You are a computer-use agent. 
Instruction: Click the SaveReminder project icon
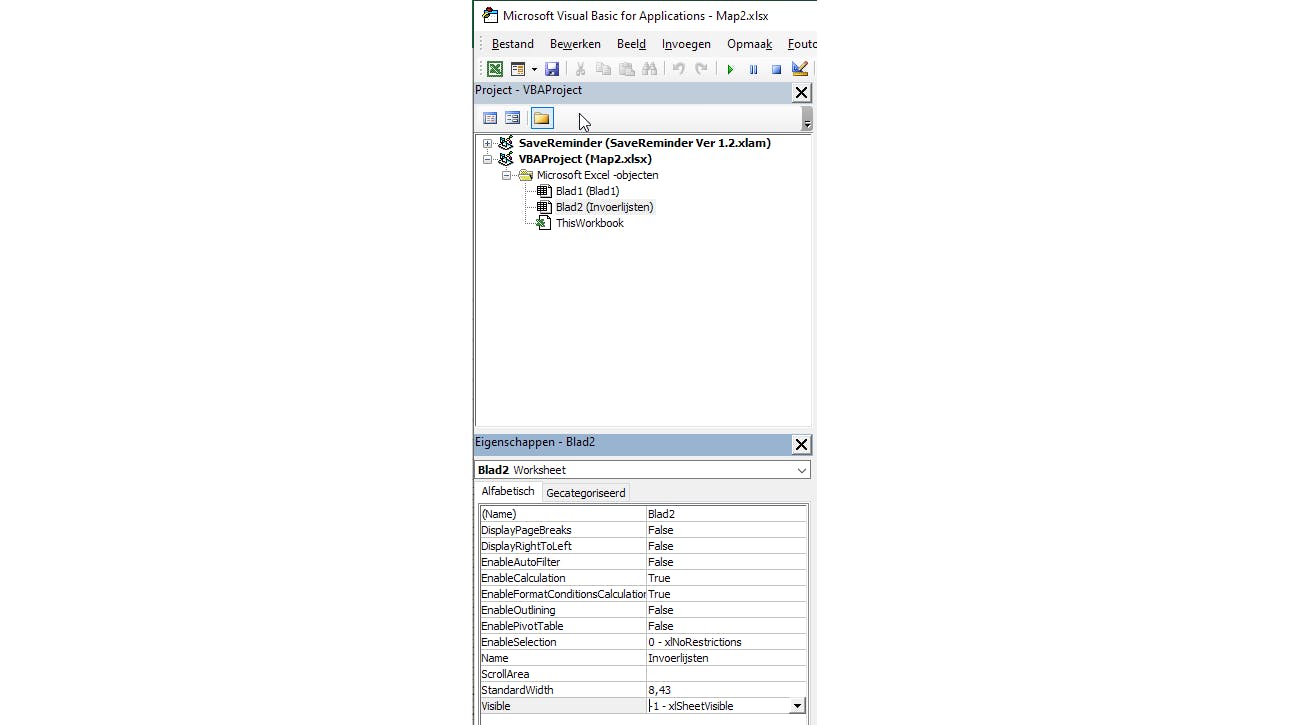(506, 143)
